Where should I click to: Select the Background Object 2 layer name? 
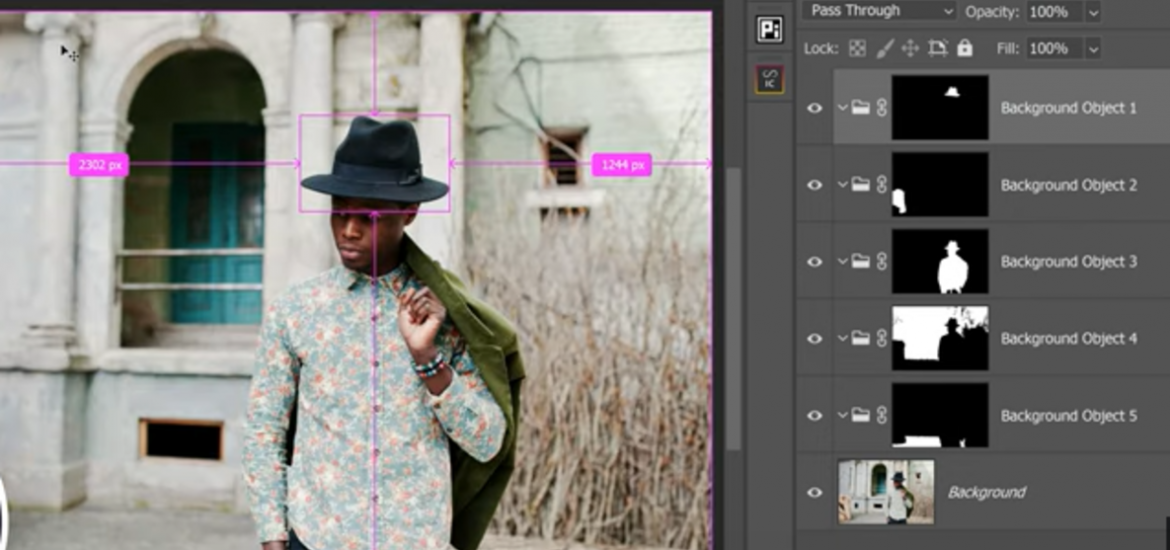point(1069,185)
